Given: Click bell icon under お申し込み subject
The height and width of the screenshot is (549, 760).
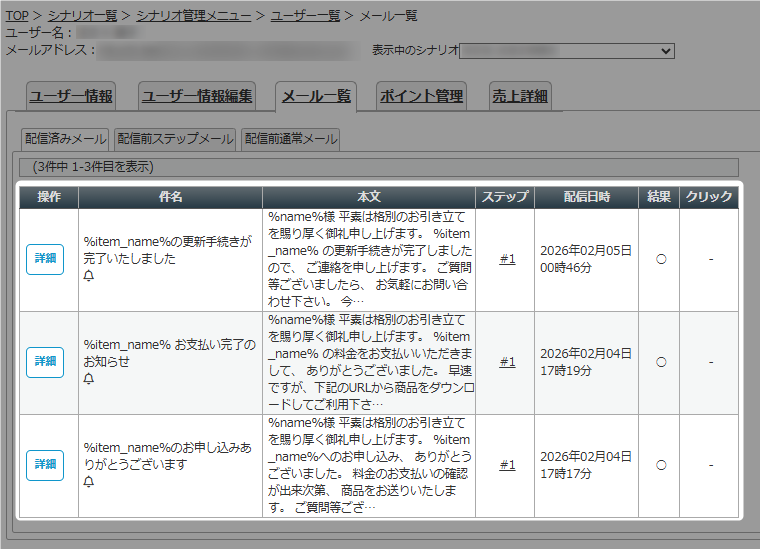Looking at the screenshot, I should [x=89, y=482].
